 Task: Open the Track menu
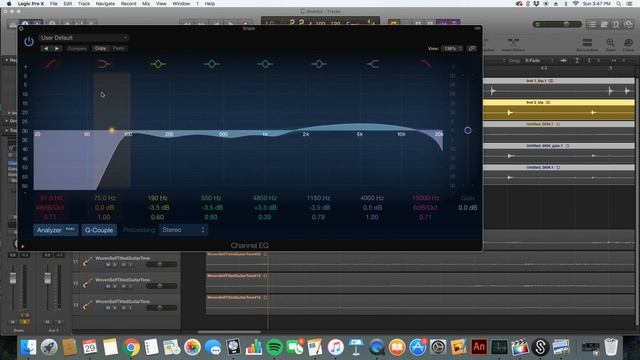pyautogui.click(x=84, y=4)
